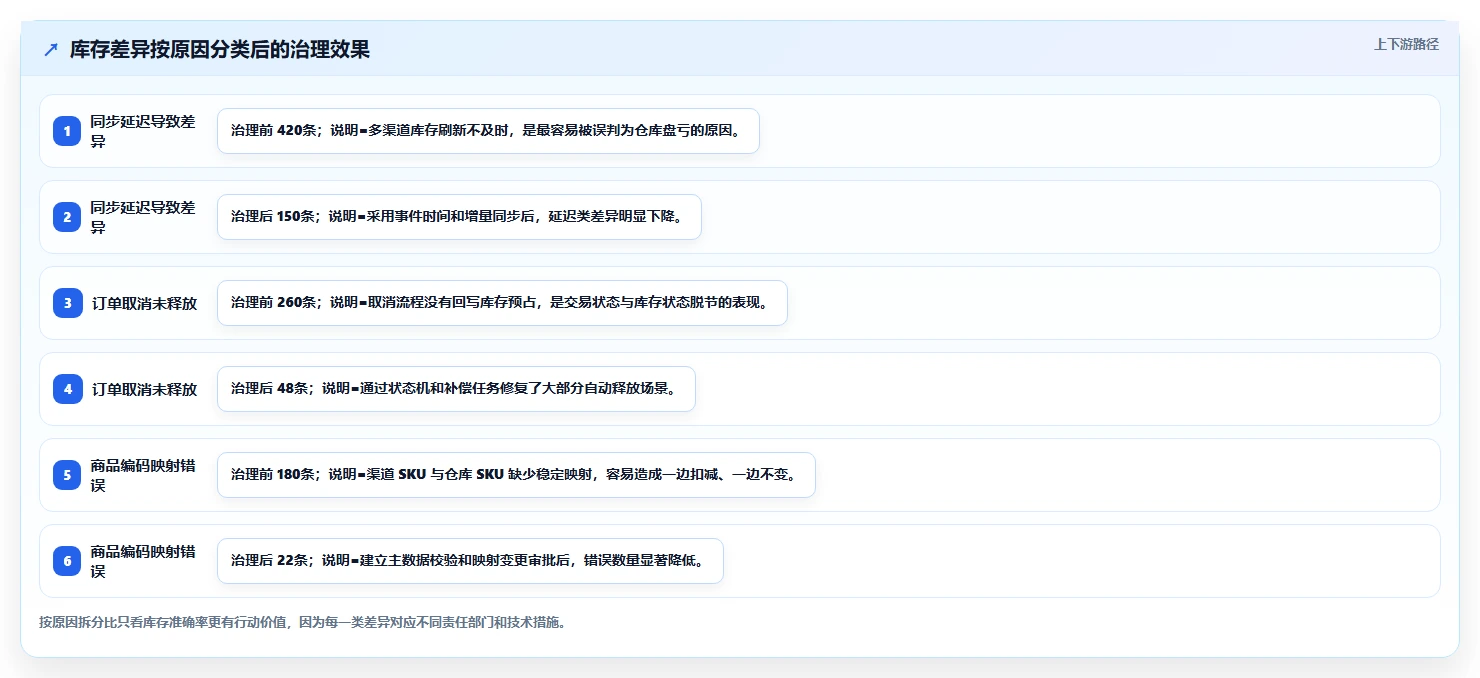Image resolution: width=1480 pixels, height=678 pixels.
Task: Select step badge number 2
Action: click(67, 217)
